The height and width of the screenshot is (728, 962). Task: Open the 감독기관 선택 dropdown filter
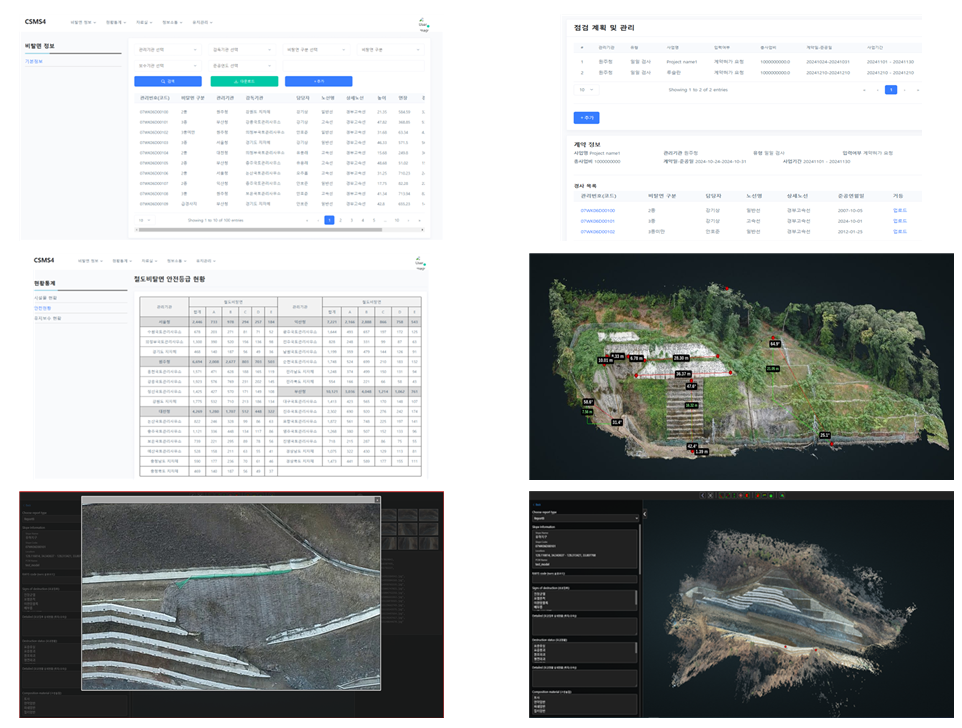243,49
